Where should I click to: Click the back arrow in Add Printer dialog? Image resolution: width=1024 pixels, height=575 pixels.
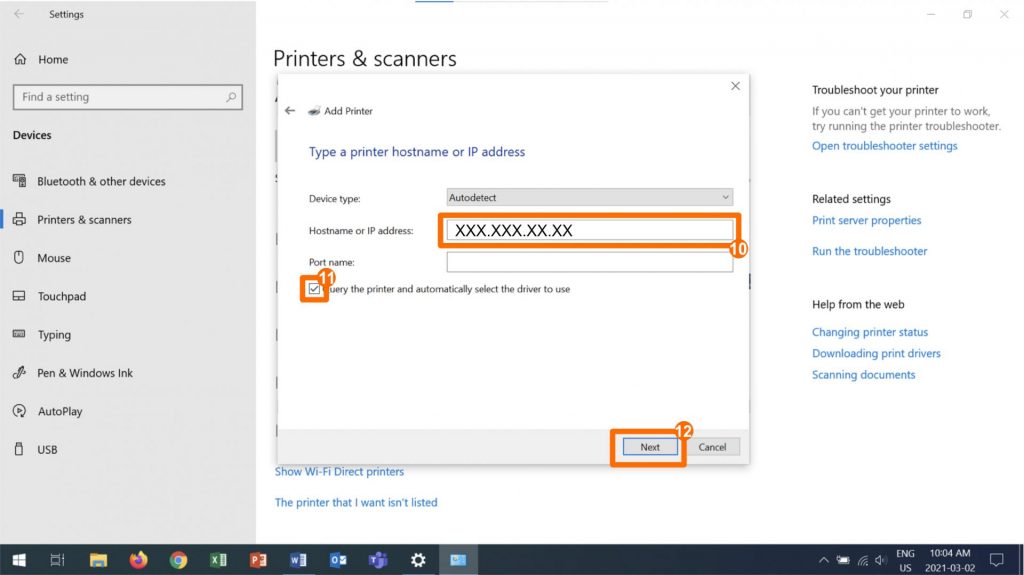coord(290,111)
